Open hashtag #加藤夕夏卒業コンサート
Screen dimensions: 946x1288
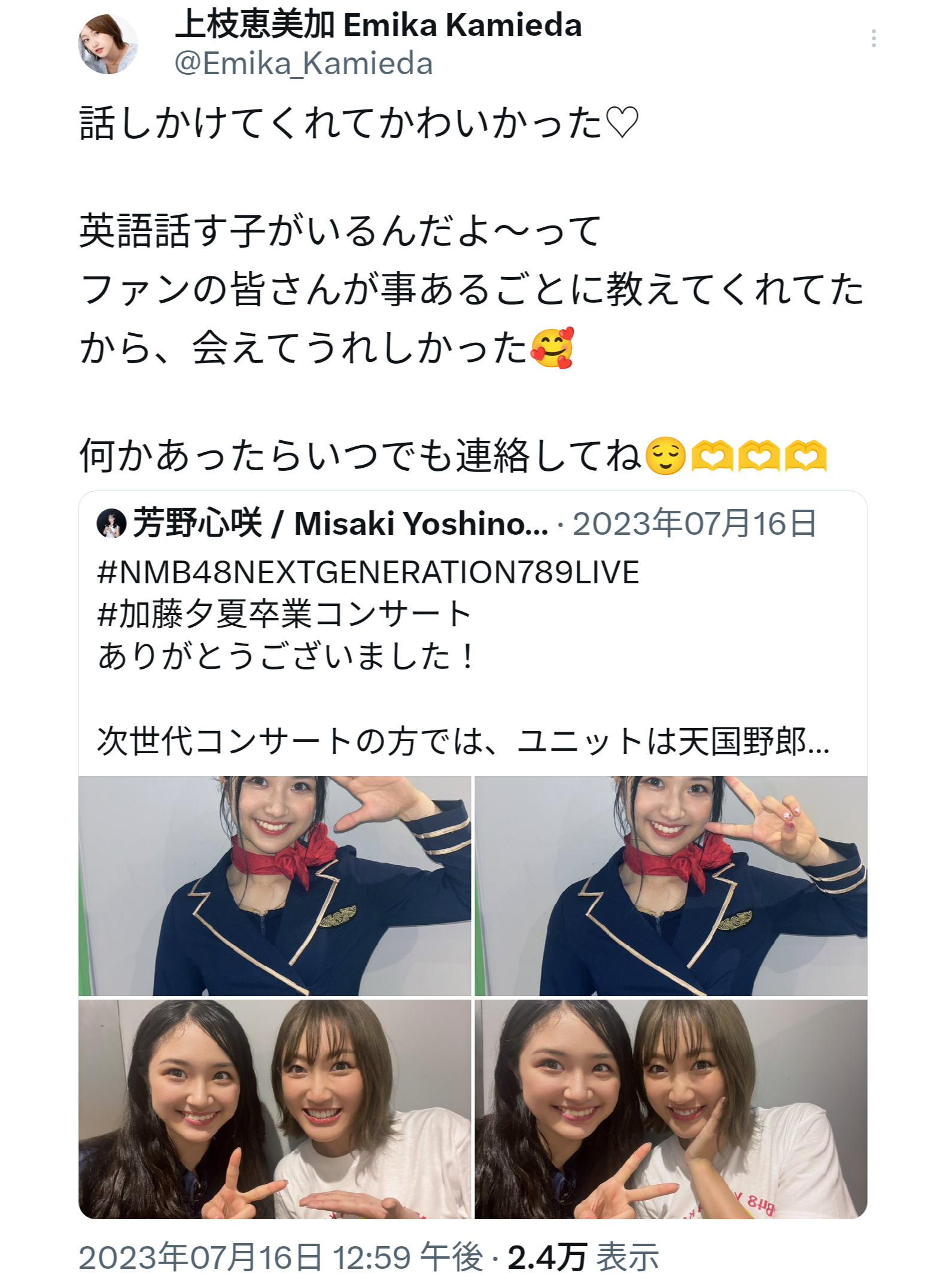(x=285, y=614)
